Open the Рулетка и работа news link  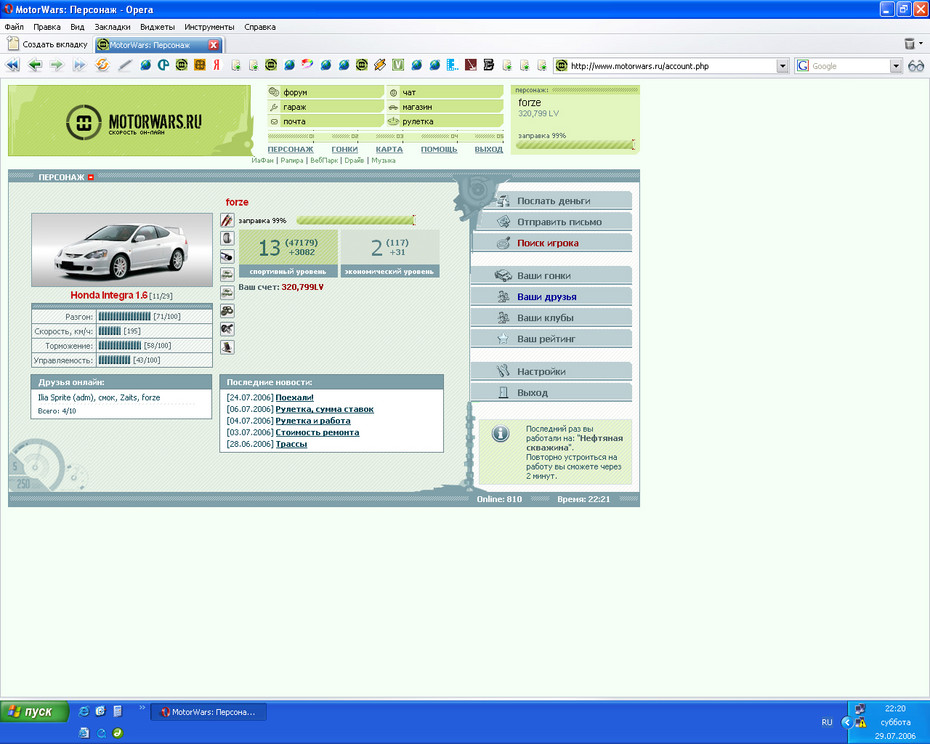pyautogui.click(x=312, y=421)
